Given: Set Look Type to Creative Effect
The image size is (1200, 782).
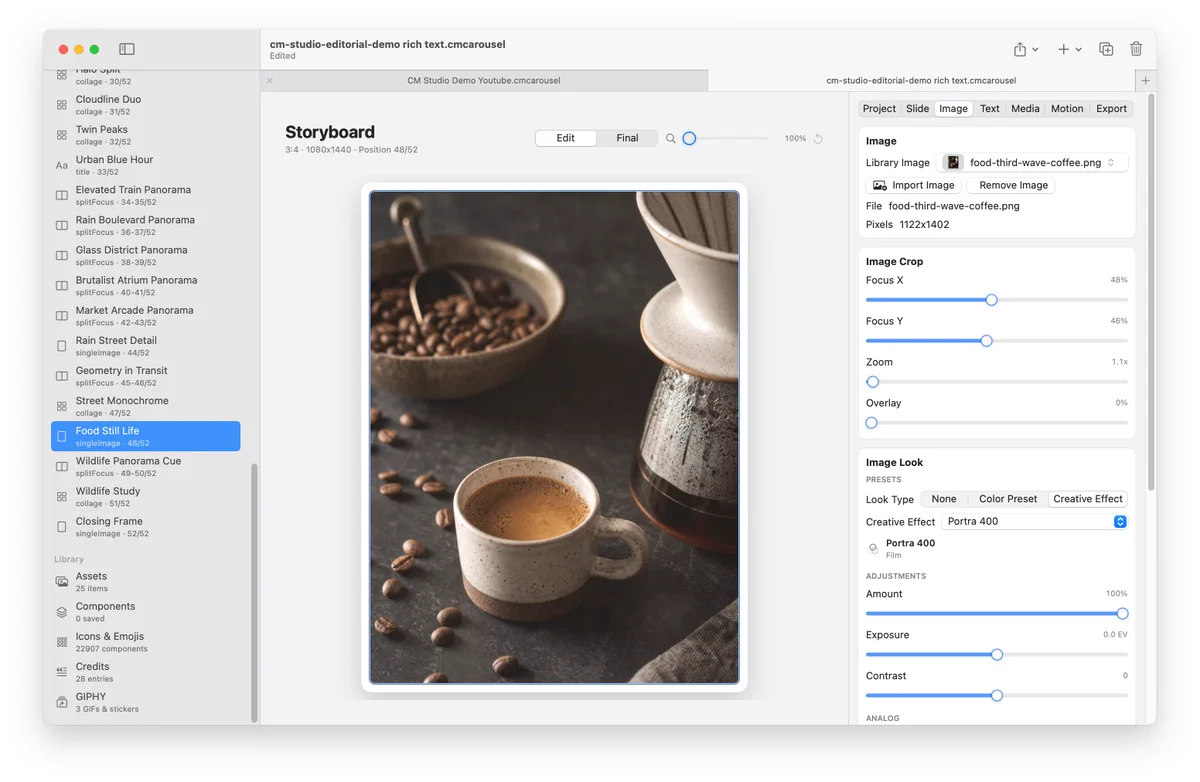Looking at the screenshot, I should pos(1088,499).
